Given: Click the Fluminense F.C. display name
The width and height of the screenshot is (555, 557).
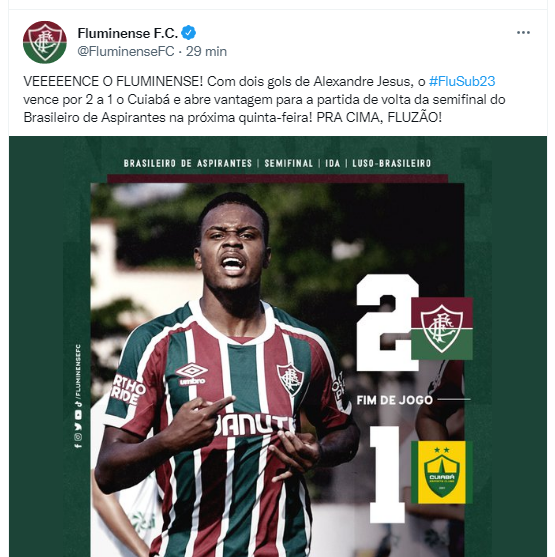Looking at the screenshot, I should click(x=128, y=33).
